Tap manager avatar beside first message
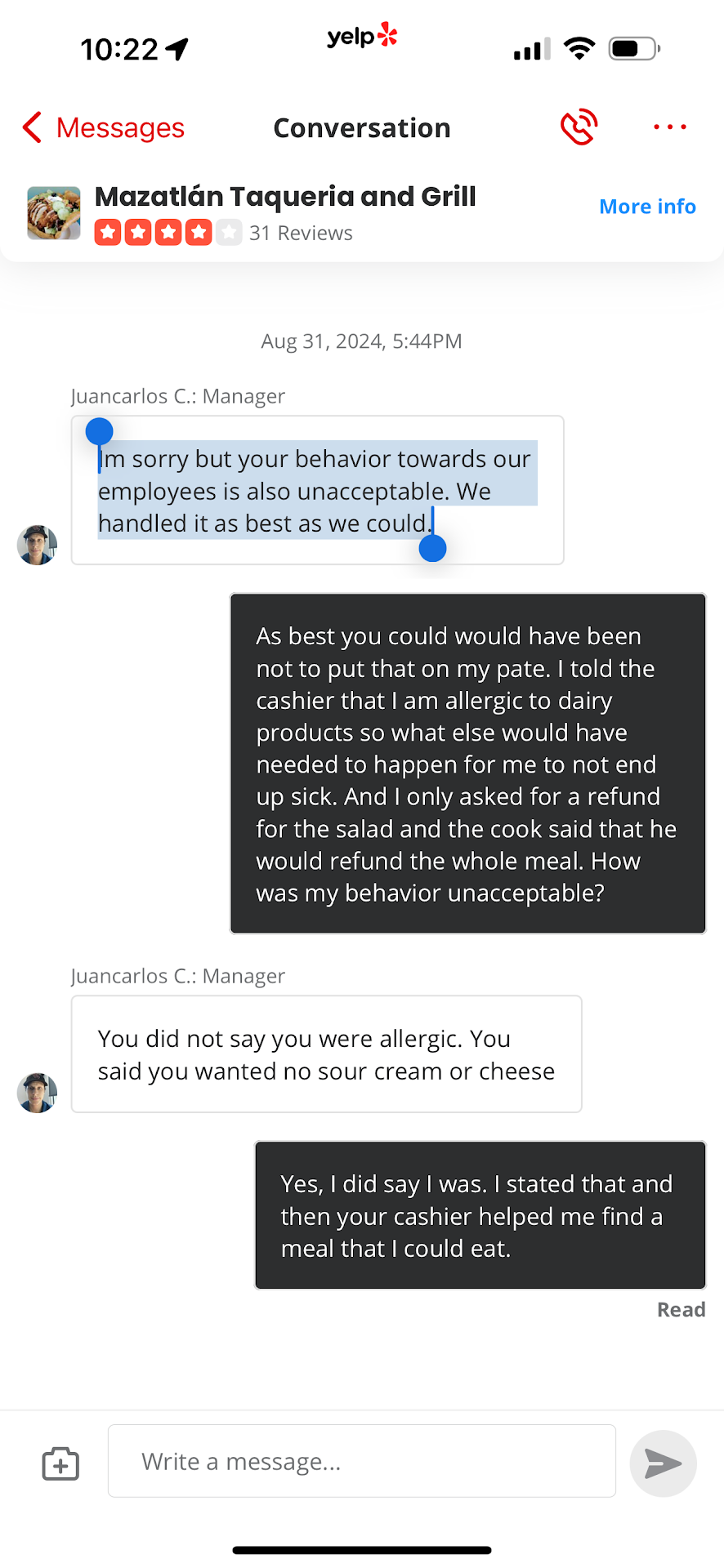This screenshot has height=1568, width=724. [x=38, y=545]
